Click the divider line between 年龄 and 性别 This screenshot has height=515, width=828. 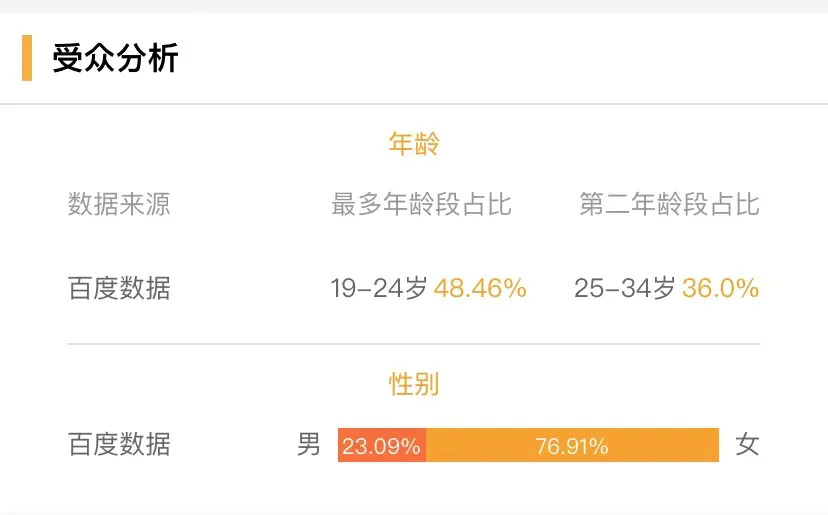click(x=414, y=344)
